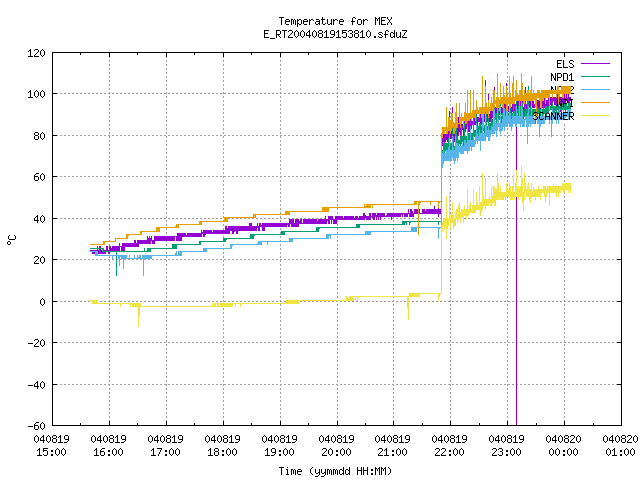640x480 pixels.
Task: Click the x-axis tick label 040819 16:00
Action: [x=109, y=446]
